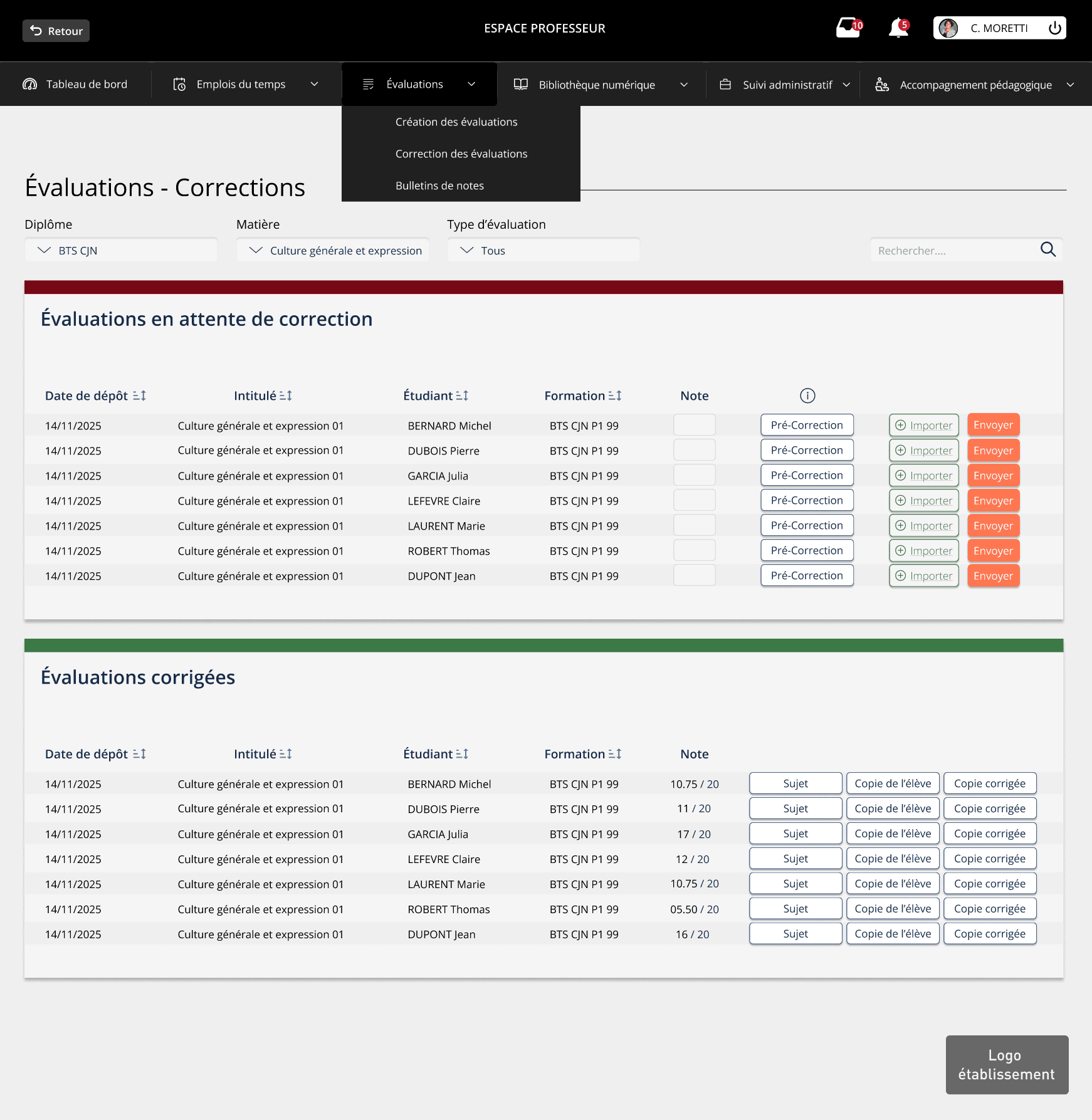Click C. MORETTI profile avatar

tap(948, 28)
